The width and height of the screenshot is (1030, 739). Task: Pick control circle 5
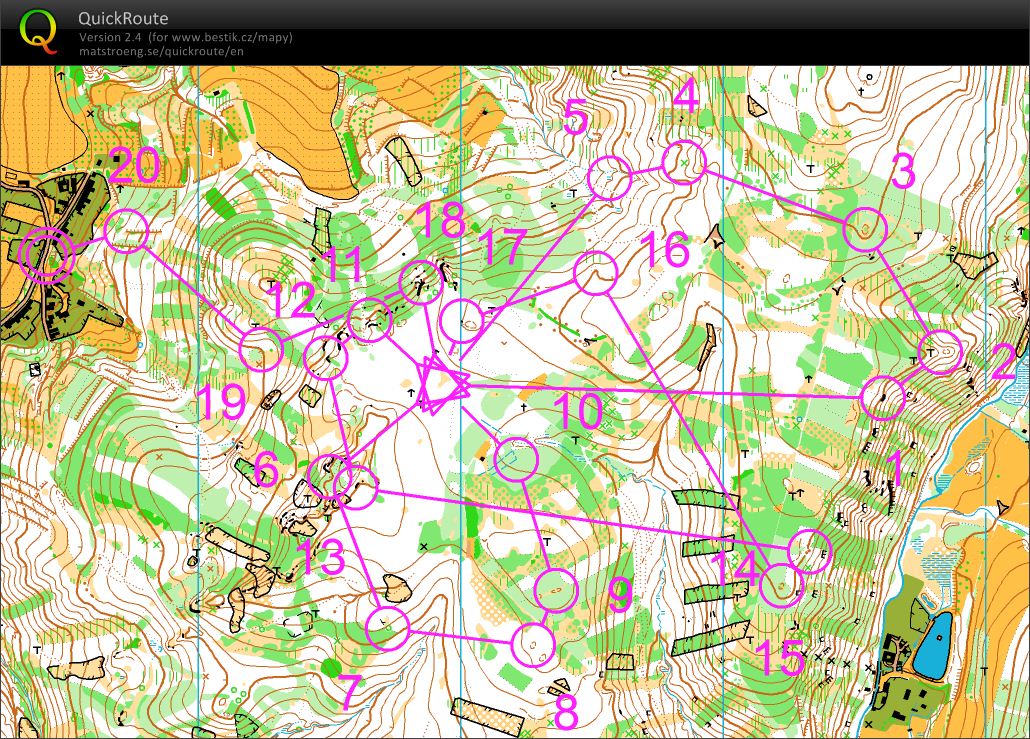[x=610, y=179]
